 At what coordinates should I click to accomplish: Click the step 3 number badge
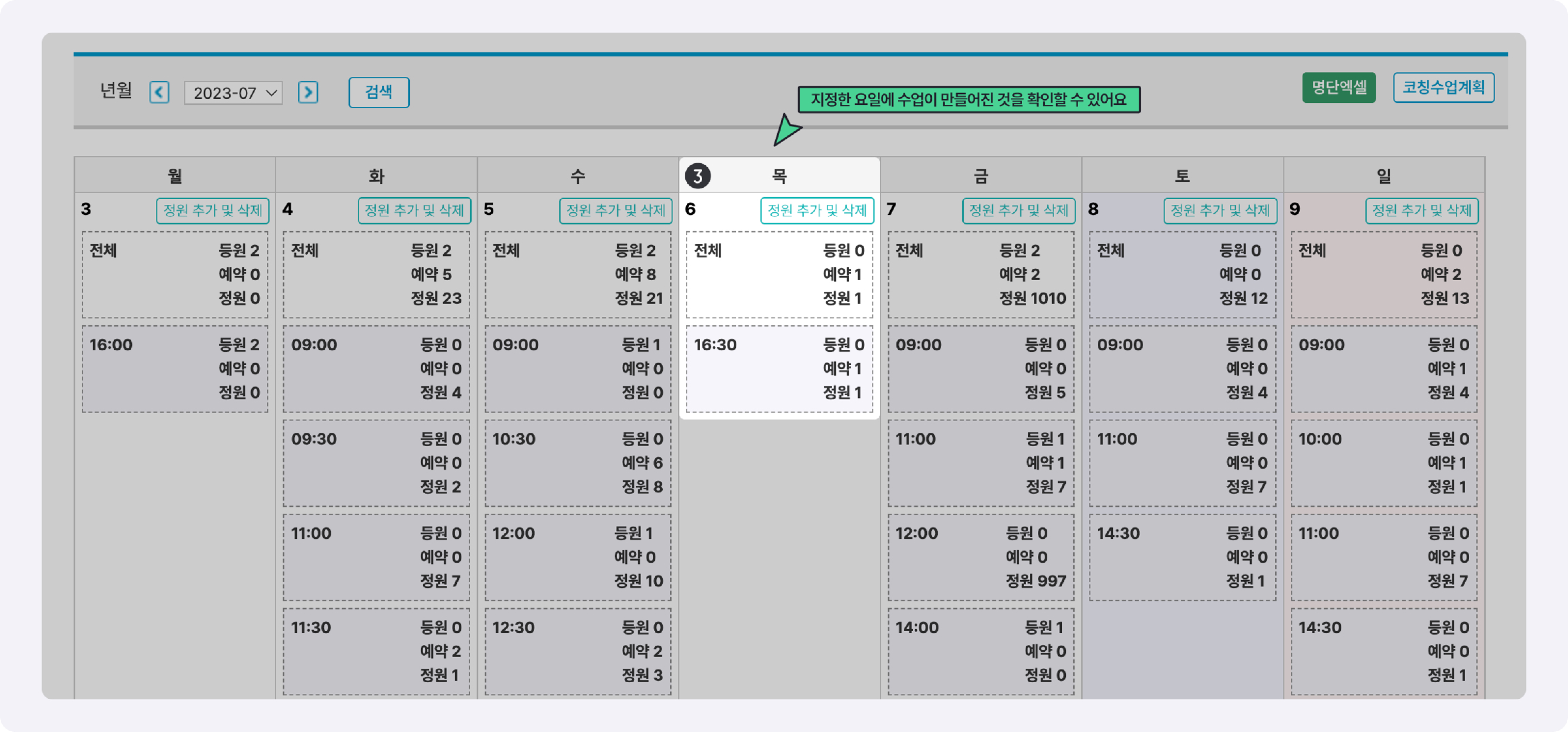pos(698,177)
